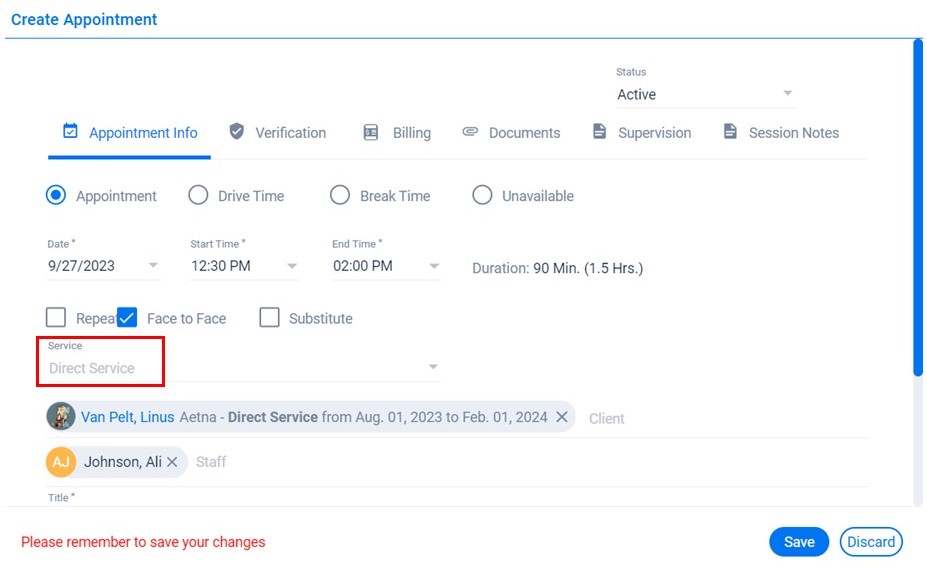The height and width of the screenshot is (568, 927).
Task: Save the appointment changes
Action: (798, 541)
